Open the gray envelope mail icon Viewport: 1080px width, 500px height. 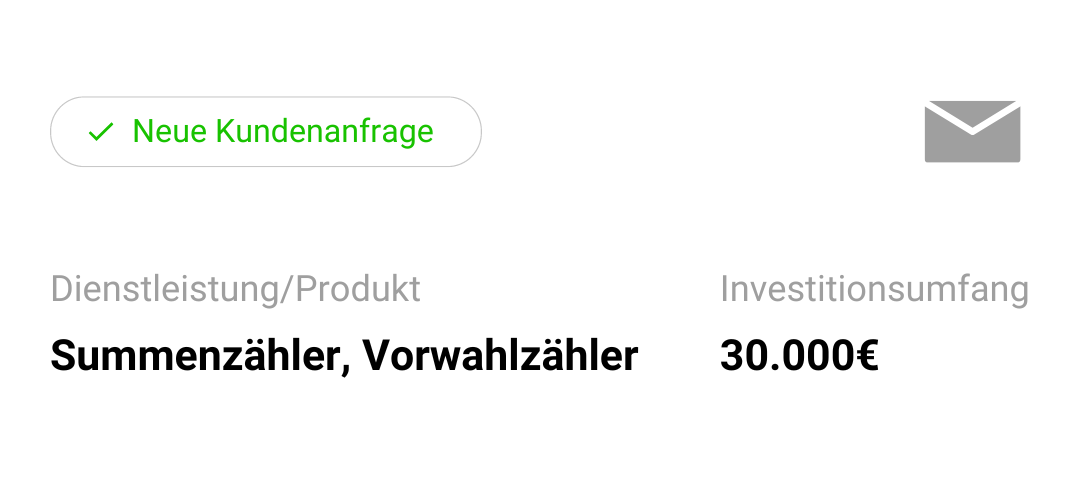coord(972,131)
